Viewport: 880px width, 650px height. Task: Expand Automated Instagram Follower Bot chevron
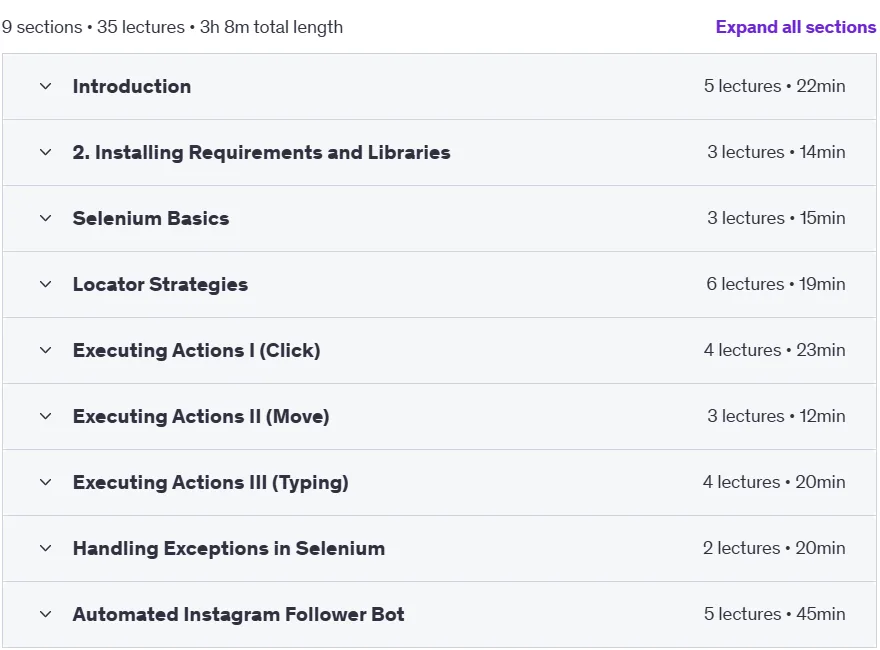coord(45,615)
